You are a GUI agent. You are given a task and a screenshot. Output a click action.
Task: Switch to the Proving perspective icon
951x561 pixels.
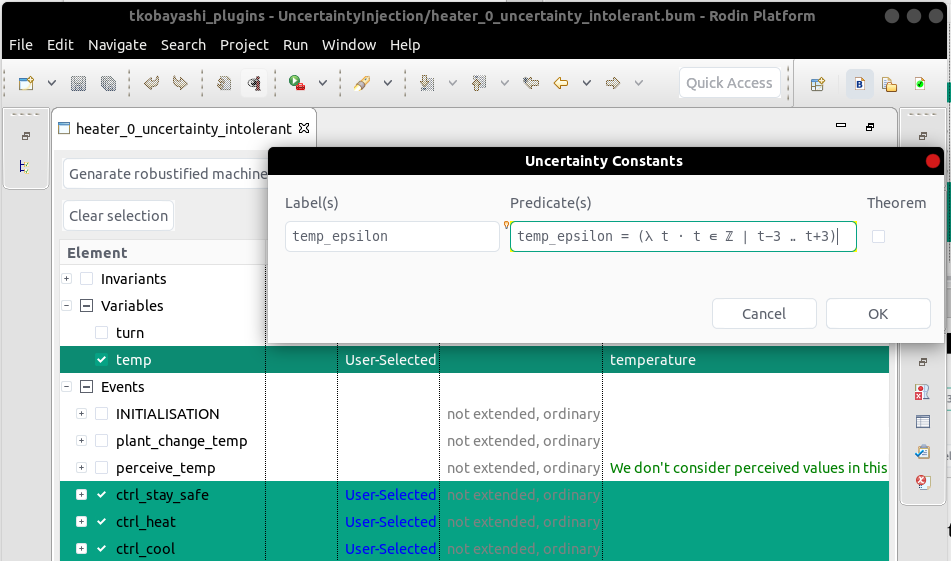click(x=920, y=84)
